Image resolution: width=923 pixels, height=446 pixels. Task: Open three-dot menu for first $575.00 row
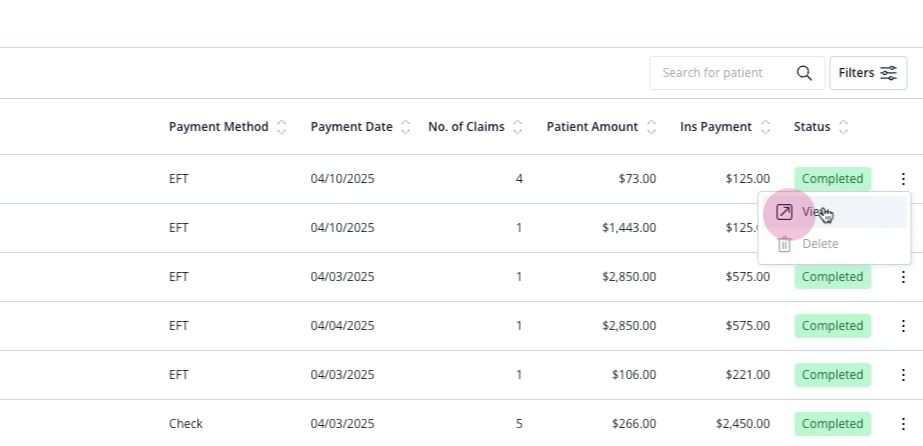click(903, 277)
